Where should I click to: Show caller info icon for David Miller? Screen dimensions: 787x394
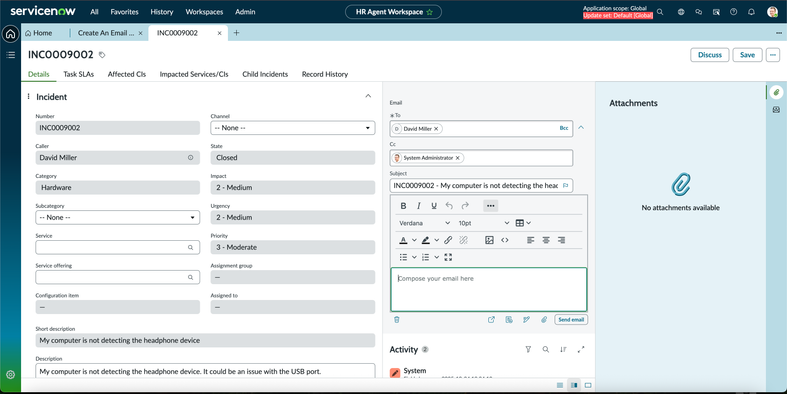[x=191, y=158]
